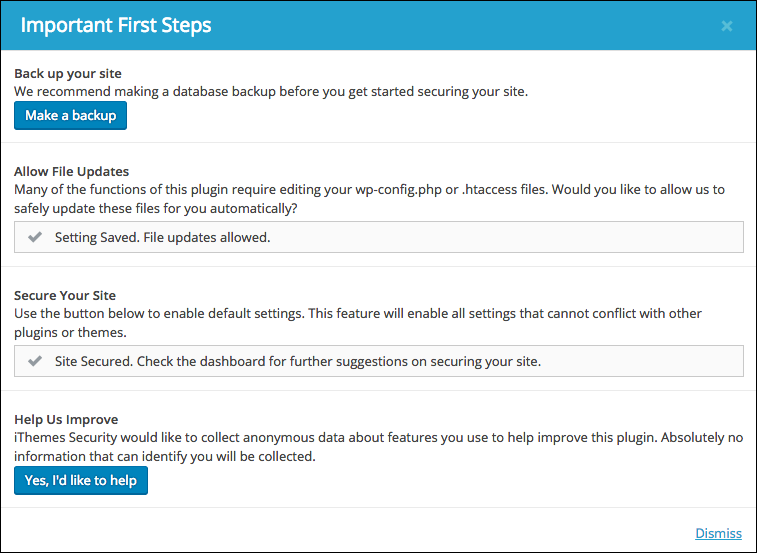The width and height of the screenshot is (757, 553).
Task: Click the Back up your site heading
Action: point(68,73)
